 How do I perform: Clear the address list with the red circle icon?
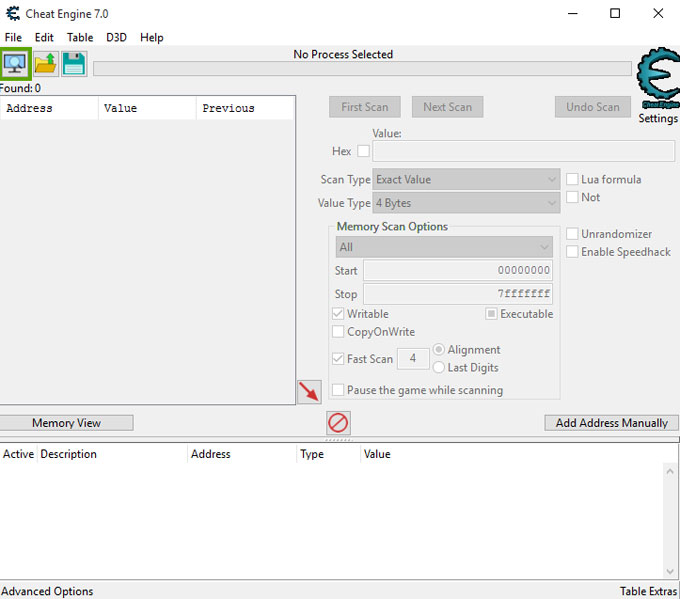click(338, 423)
